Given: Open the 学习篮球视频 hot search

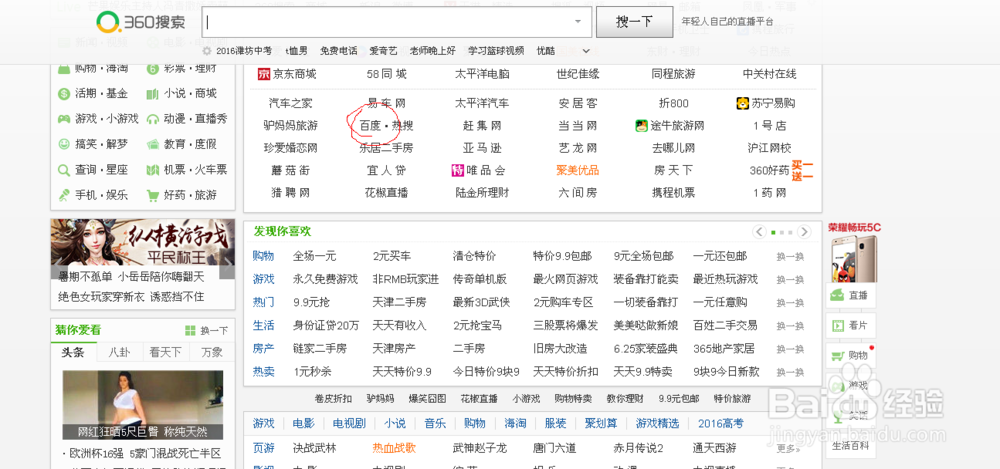Looking at the screenshot, I should point(496,51).
